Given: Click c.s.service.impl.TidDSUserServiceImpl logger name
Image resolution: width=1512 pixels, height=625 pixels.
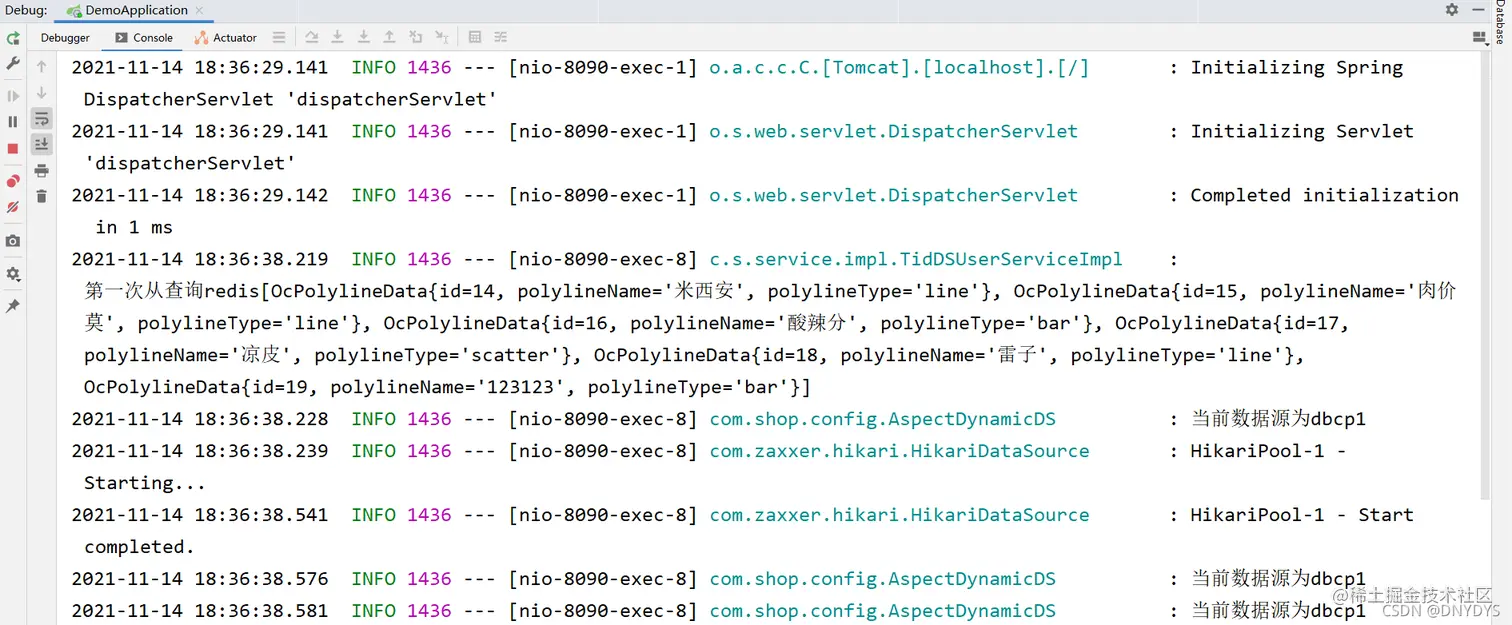Looking at the screenshot, I should coord(916,260).
